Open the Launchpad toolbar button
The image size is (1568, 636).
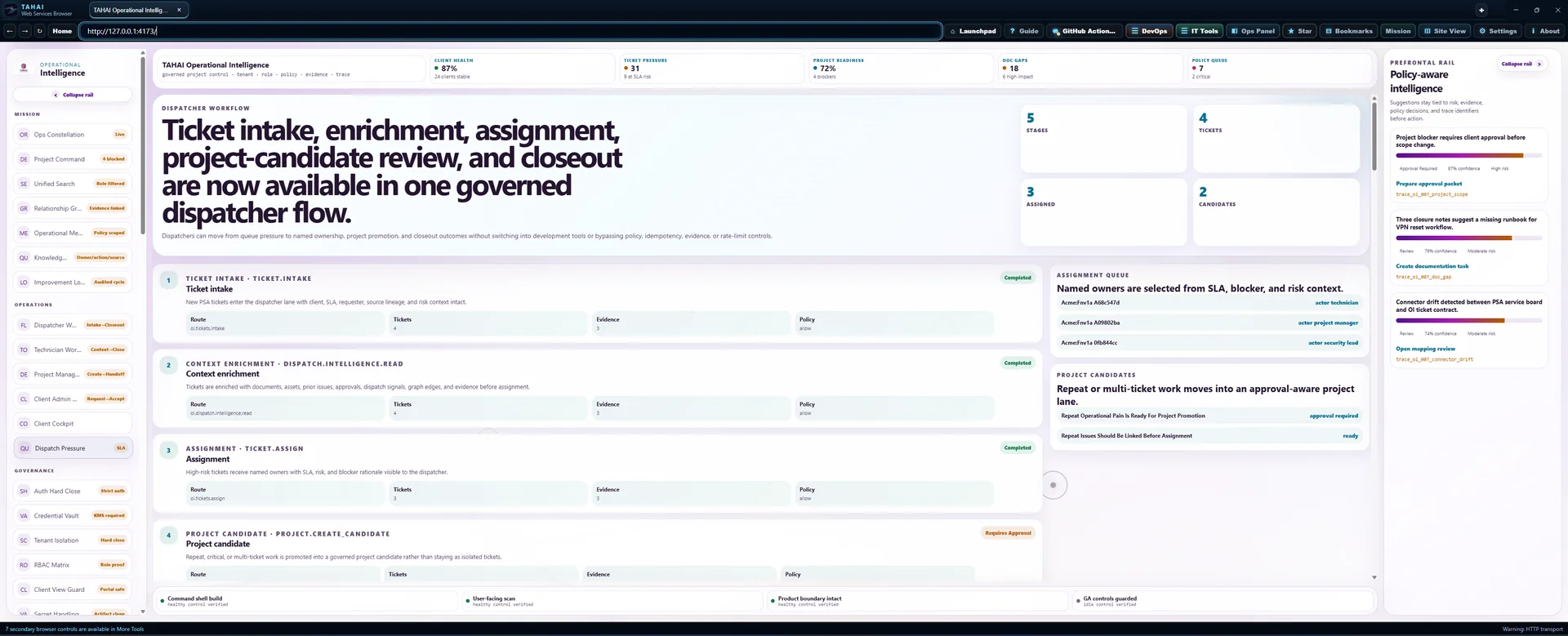point(973,31)
